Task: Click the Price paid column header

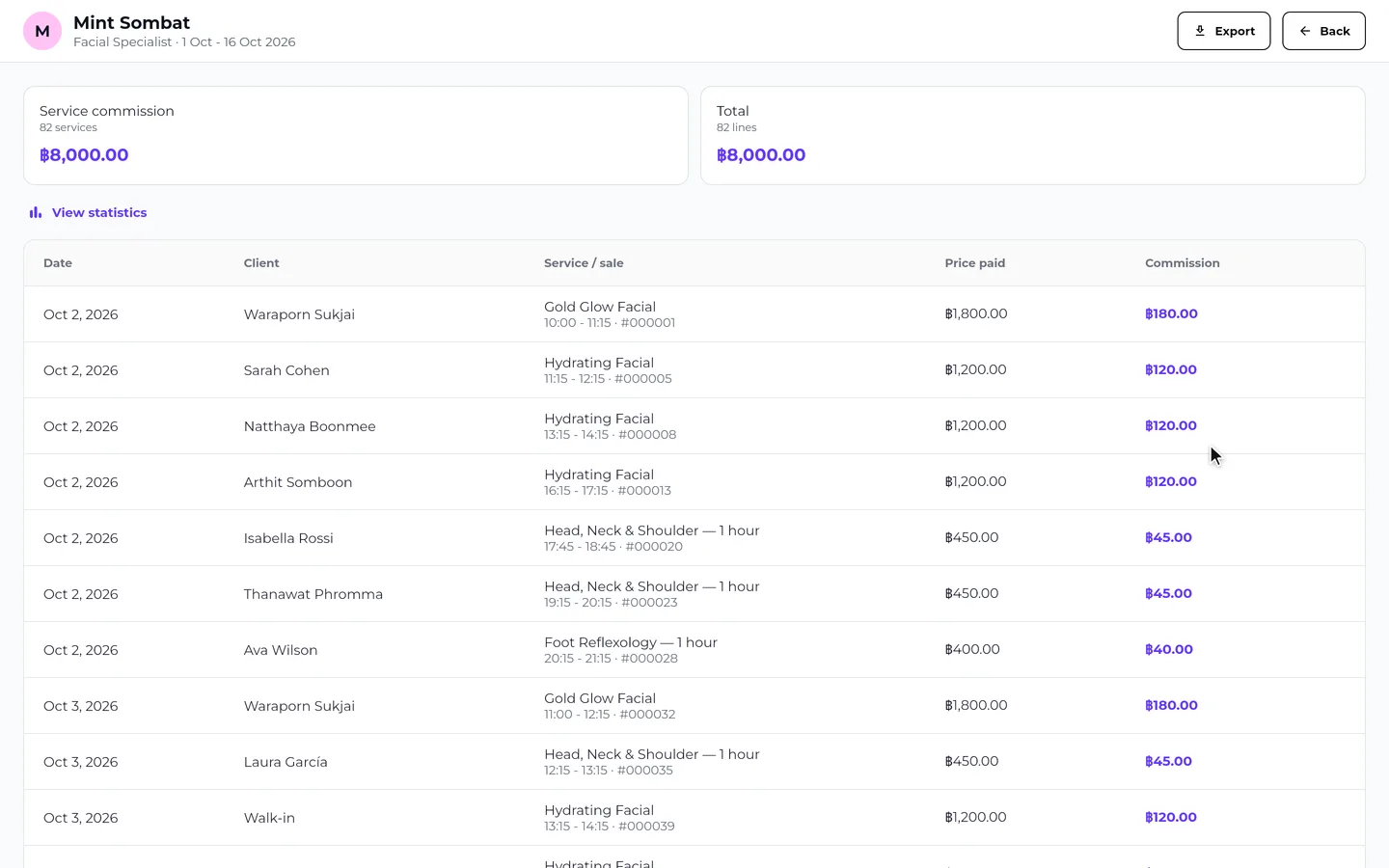Action: [x=975, y=263]
